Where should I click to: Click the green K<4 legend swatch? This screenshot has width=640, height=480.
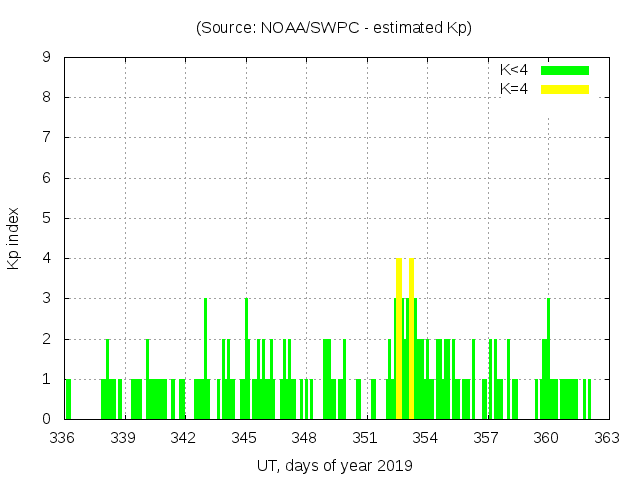565,70
